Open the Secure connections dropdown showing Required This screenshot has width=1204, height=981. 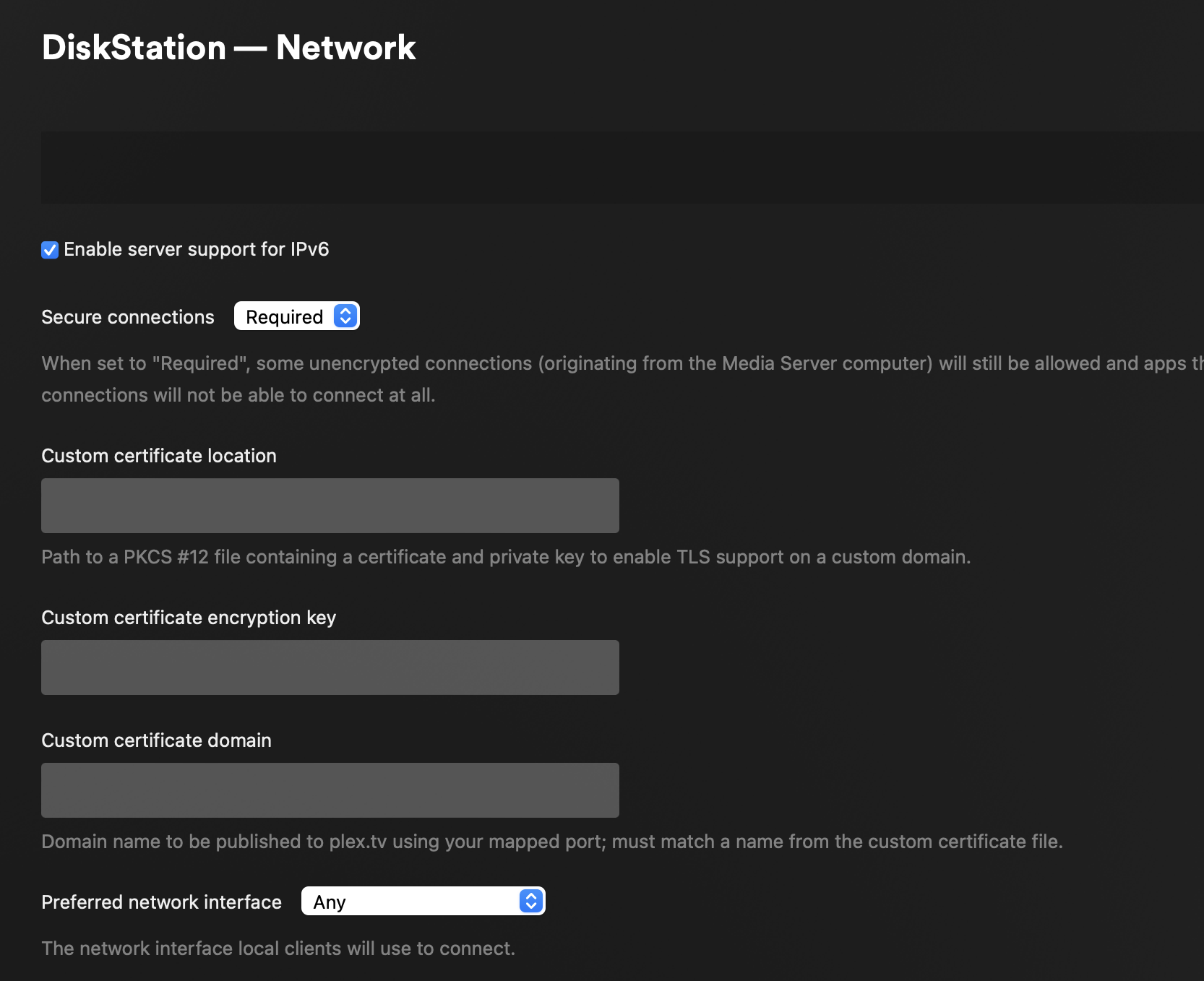(286, 316)
